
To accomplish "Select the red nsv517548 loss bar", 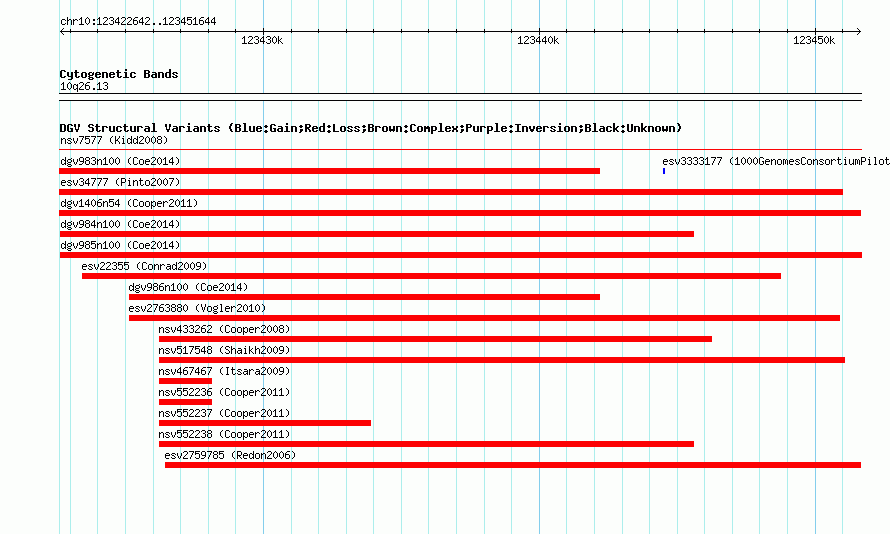I will (x=502, y=360).
